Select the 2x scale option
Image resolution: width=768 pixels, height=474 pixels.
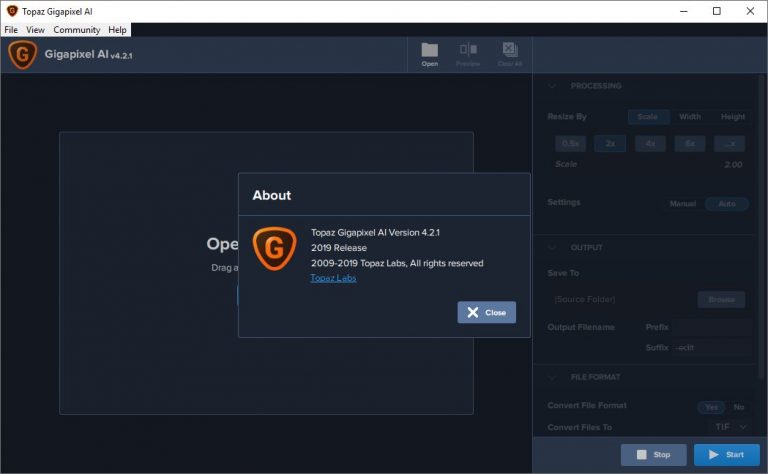610,144
